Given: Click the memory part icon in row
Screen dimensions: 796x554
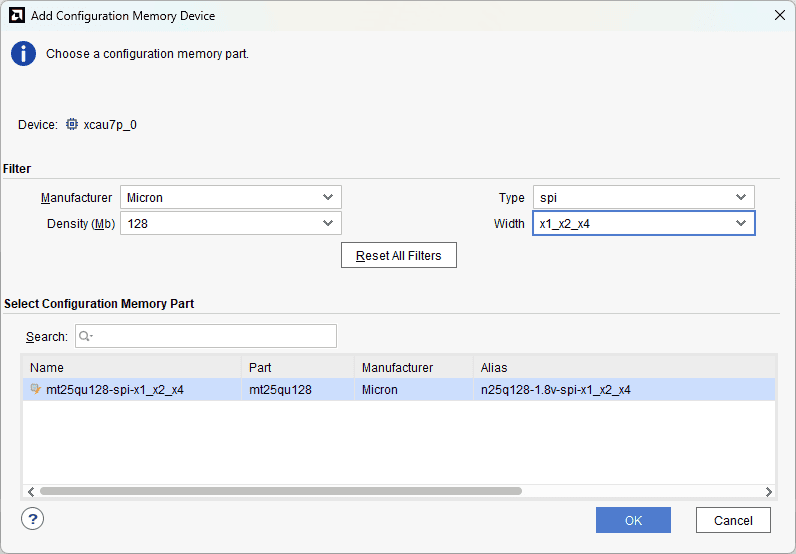Looking at the screenshot, I should pos(36,390).
